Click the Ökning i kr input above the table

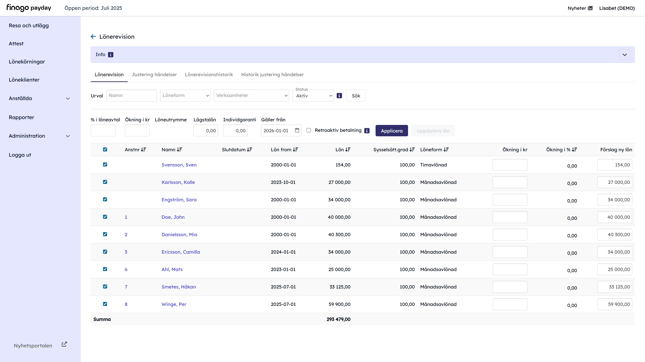coord(137,131)
